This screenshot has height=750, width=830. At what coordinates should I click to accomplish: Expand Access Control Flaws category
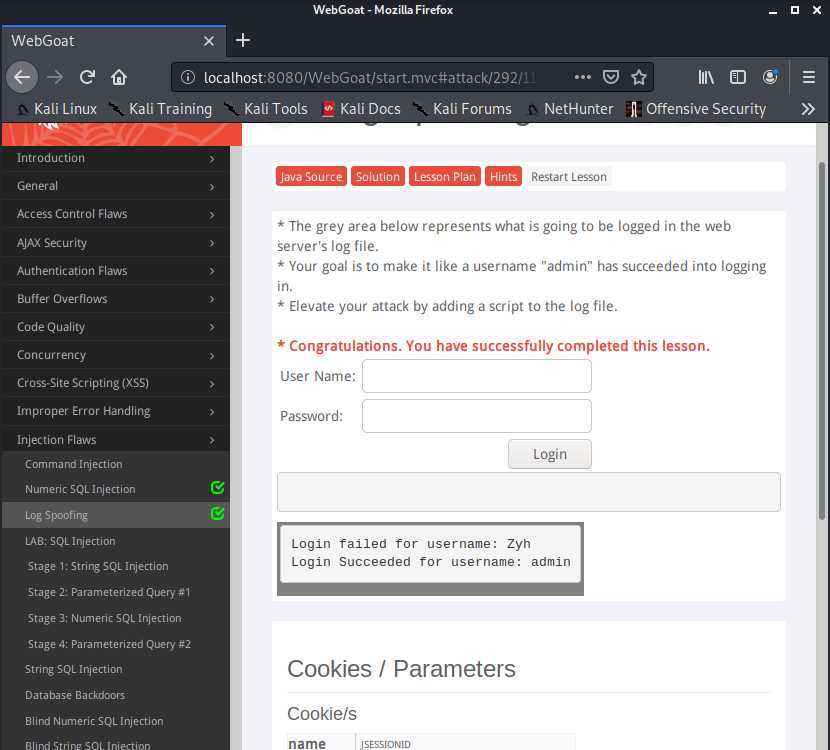115,214
